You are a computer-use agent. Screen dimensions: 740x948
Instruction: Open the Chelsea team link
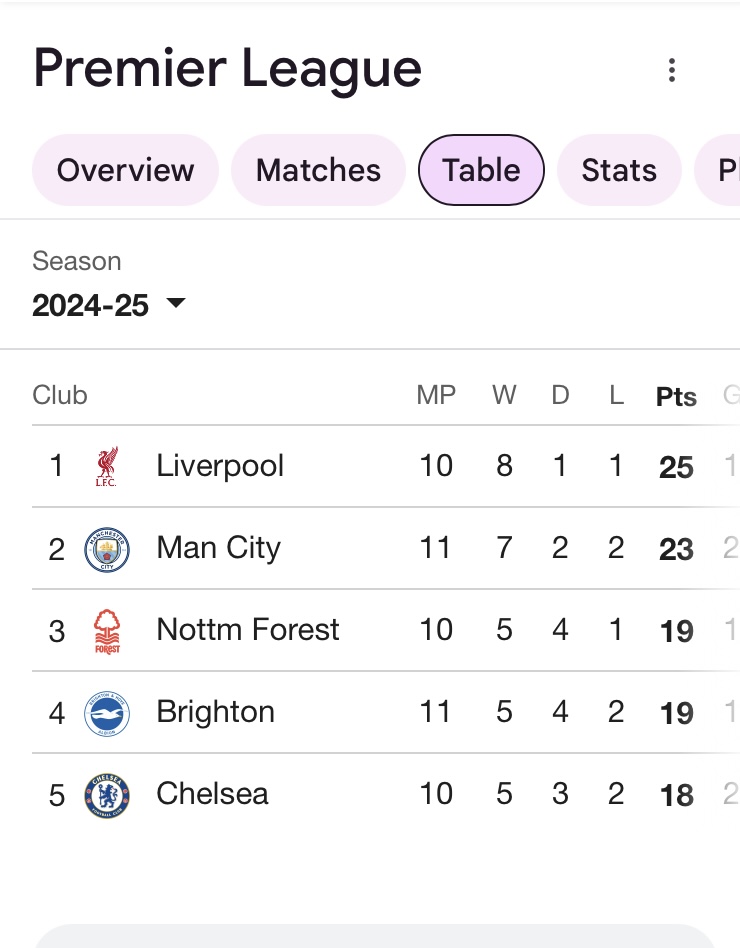[x=212, y=794]
